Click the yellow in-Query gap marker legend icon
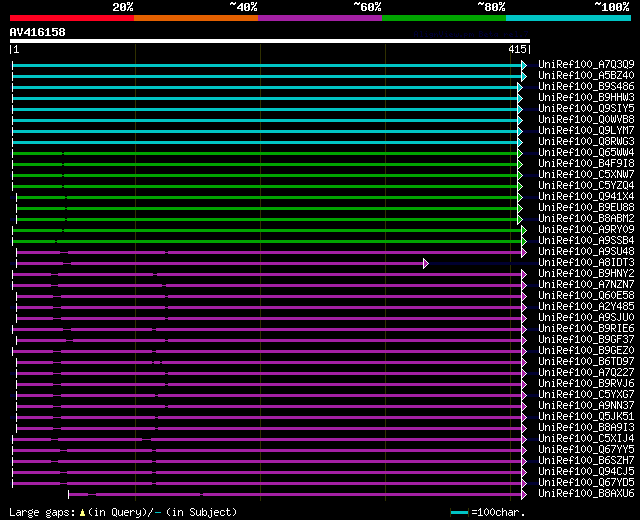Image resolution: width=640 pixels, height=520 pixels. [x=82, y=512]
